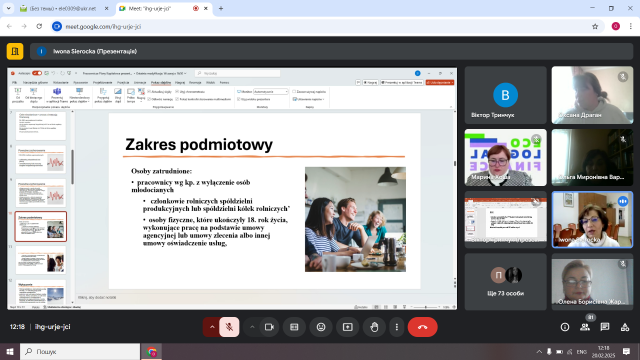Select Iwona Sierocka video tile
The width and height of the screenshot is (640, 360).
tap(592, 220)
